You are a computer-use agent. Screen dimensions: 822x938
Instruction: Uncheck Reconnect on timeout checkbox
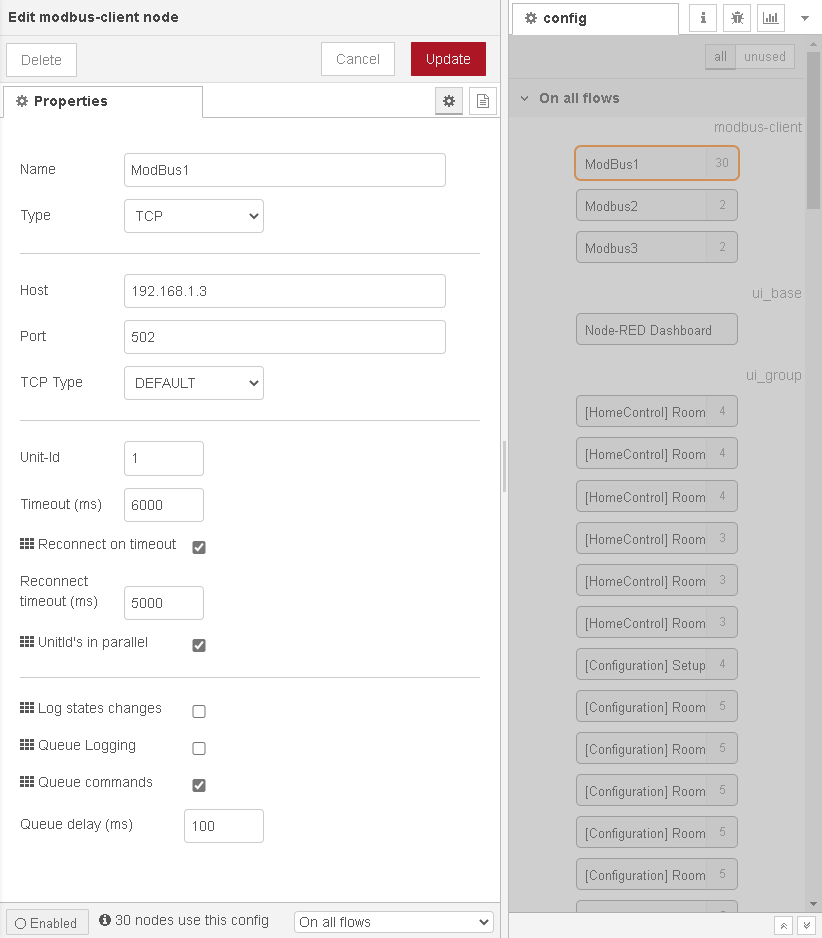[199, 547]
